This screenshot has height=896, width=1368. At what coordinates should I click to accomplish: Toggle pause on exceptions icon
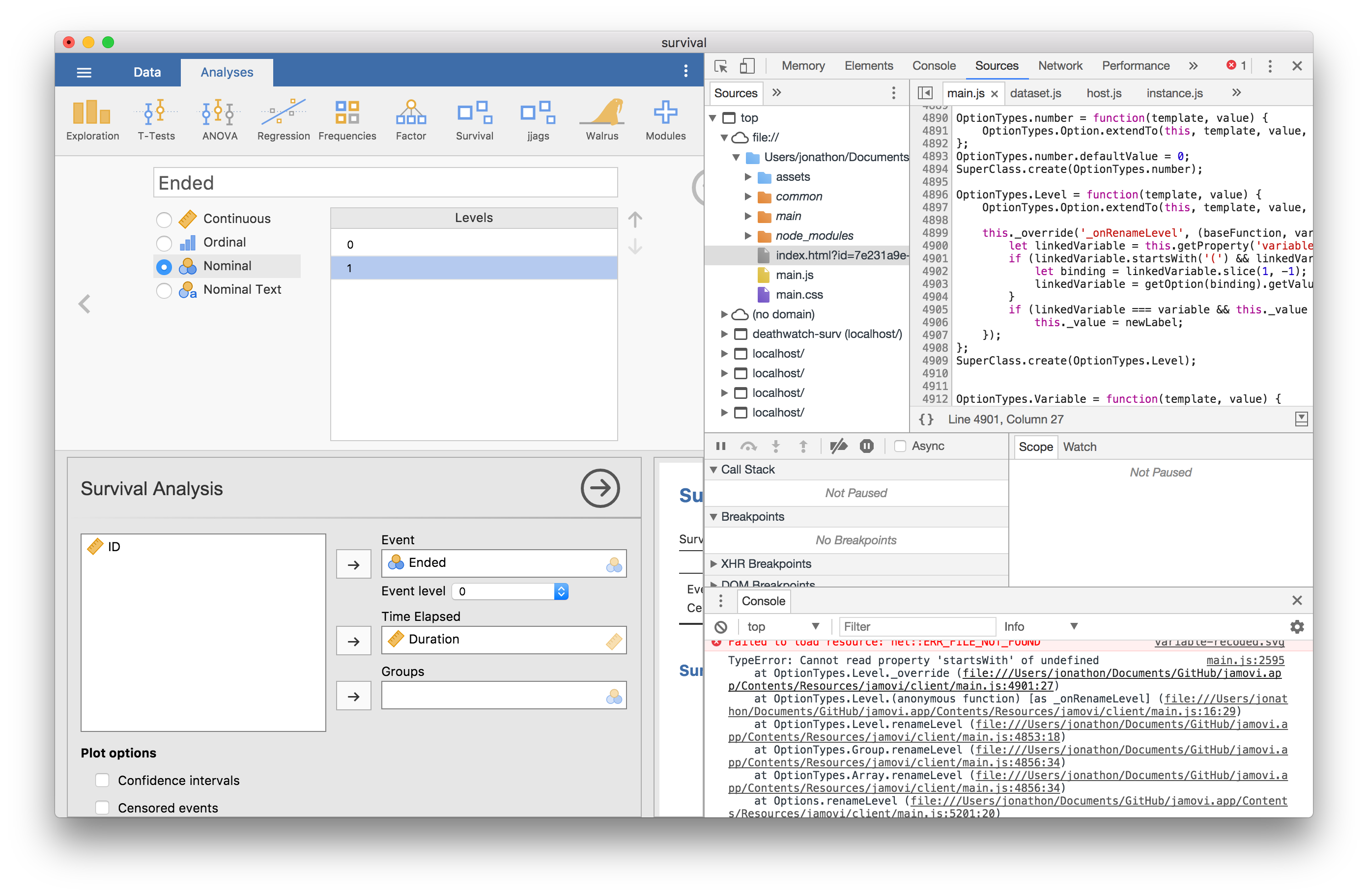pos(867,446)
